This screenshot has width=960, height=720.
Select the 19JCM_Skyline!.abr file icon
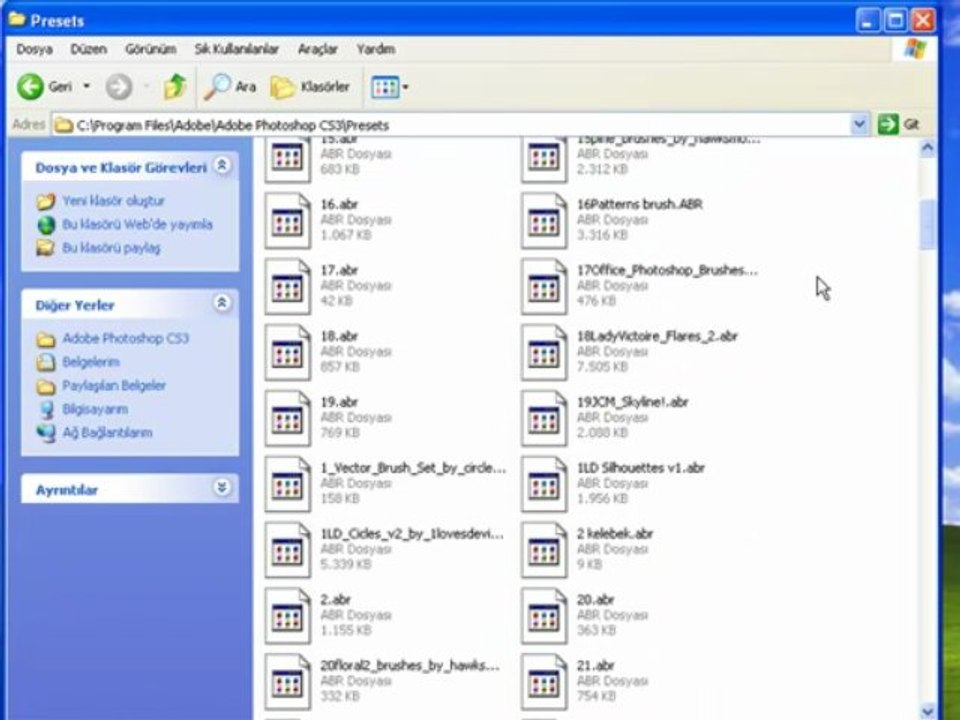tap(544, 418)
